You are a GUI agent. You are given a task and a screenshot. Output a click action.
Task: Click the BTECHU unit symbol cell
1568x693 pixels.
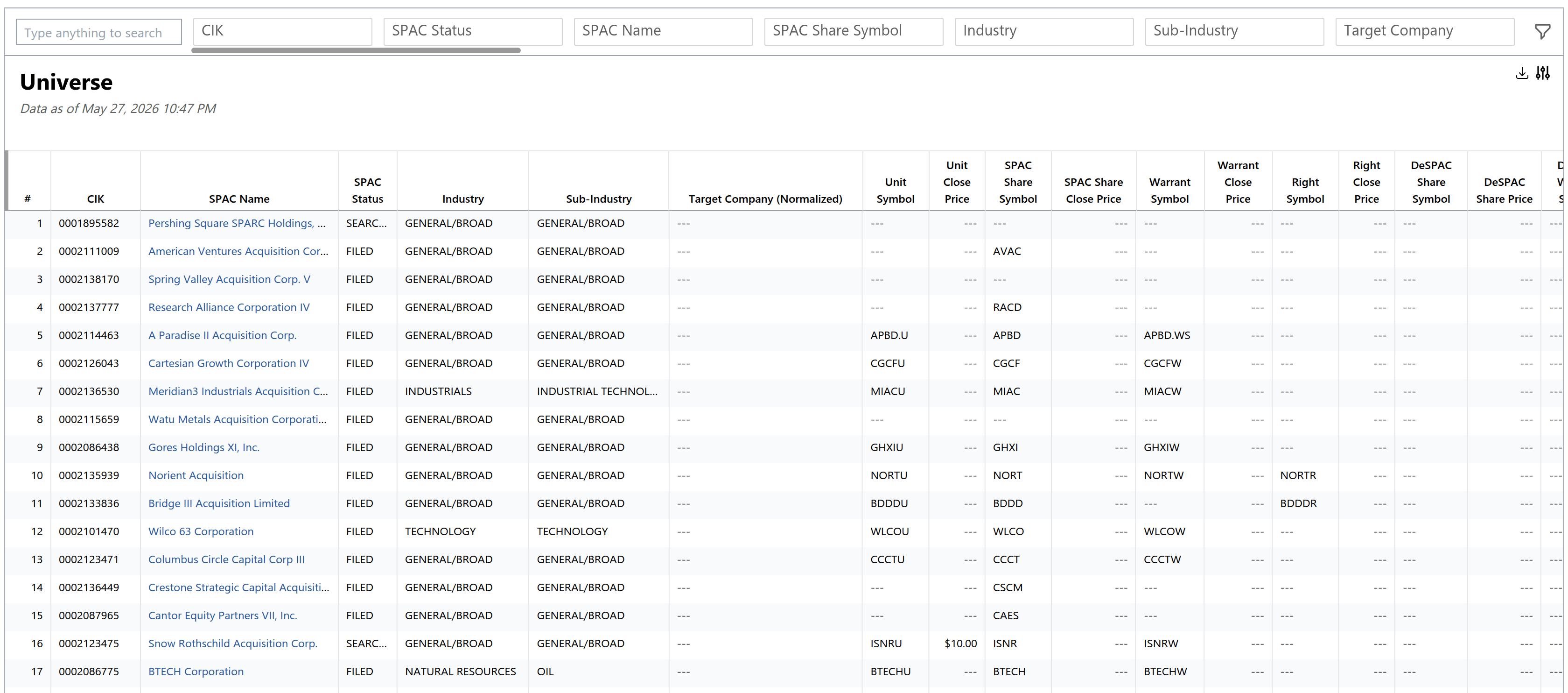[x=890, y=672]
